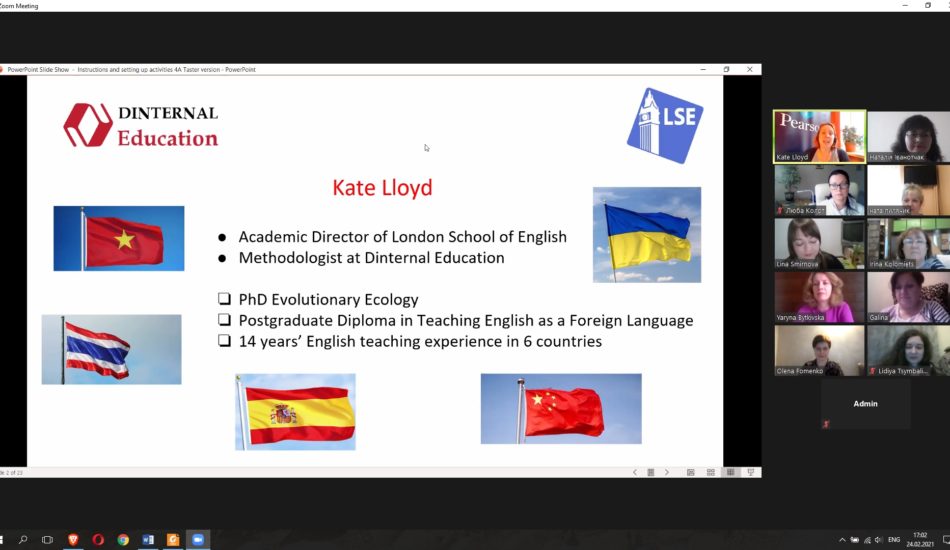Open Task View on taskbar

click(x=47, y=539)
